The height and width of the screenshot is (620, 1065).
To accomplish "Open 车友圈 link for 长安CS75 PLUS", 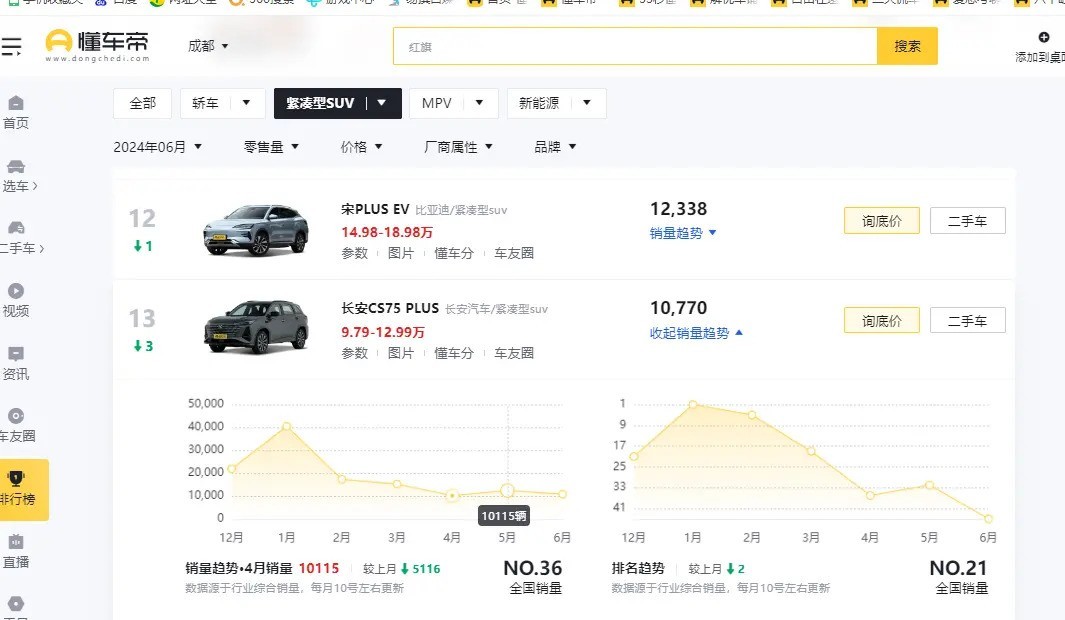I will pyautogui.click(x=513, y=353).
